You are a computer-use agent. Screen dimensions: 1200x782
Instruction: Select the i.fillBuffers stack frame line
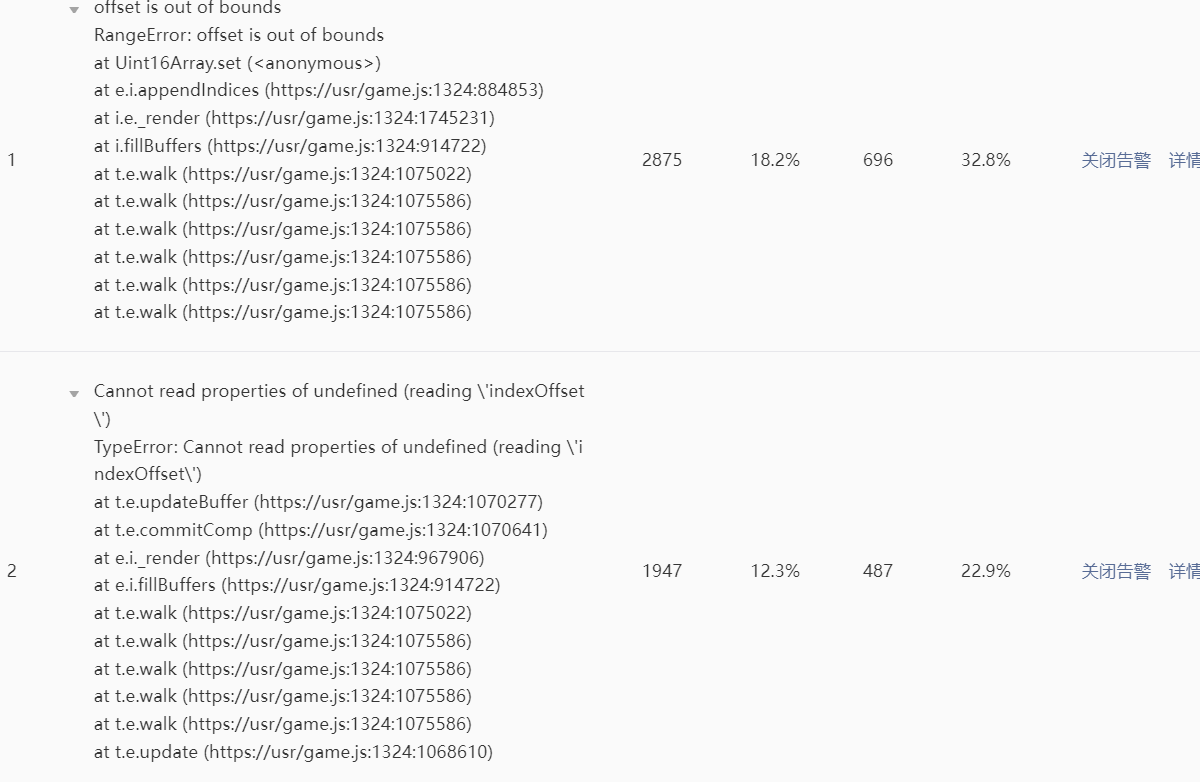[290, 146]
